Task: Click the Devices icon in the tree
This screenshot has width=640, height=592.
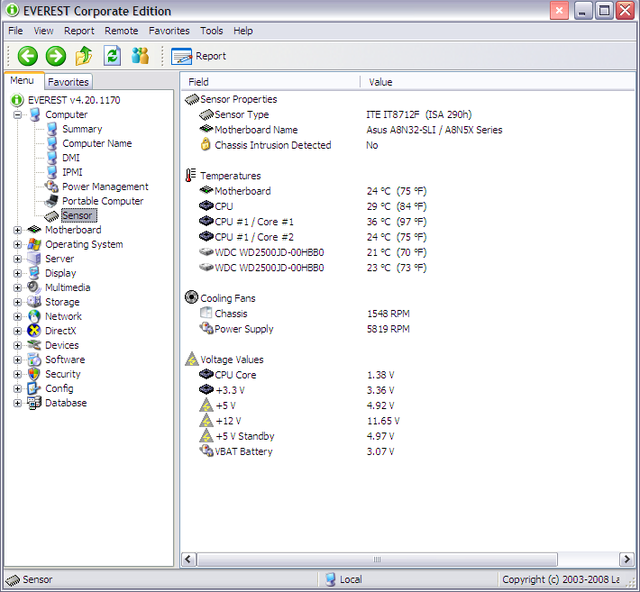Action: coord(34,345)
